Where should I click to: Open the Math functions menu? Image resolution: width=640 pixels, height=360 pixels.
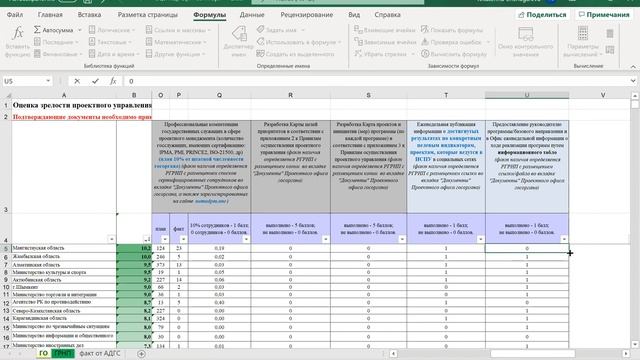(176, 42)
